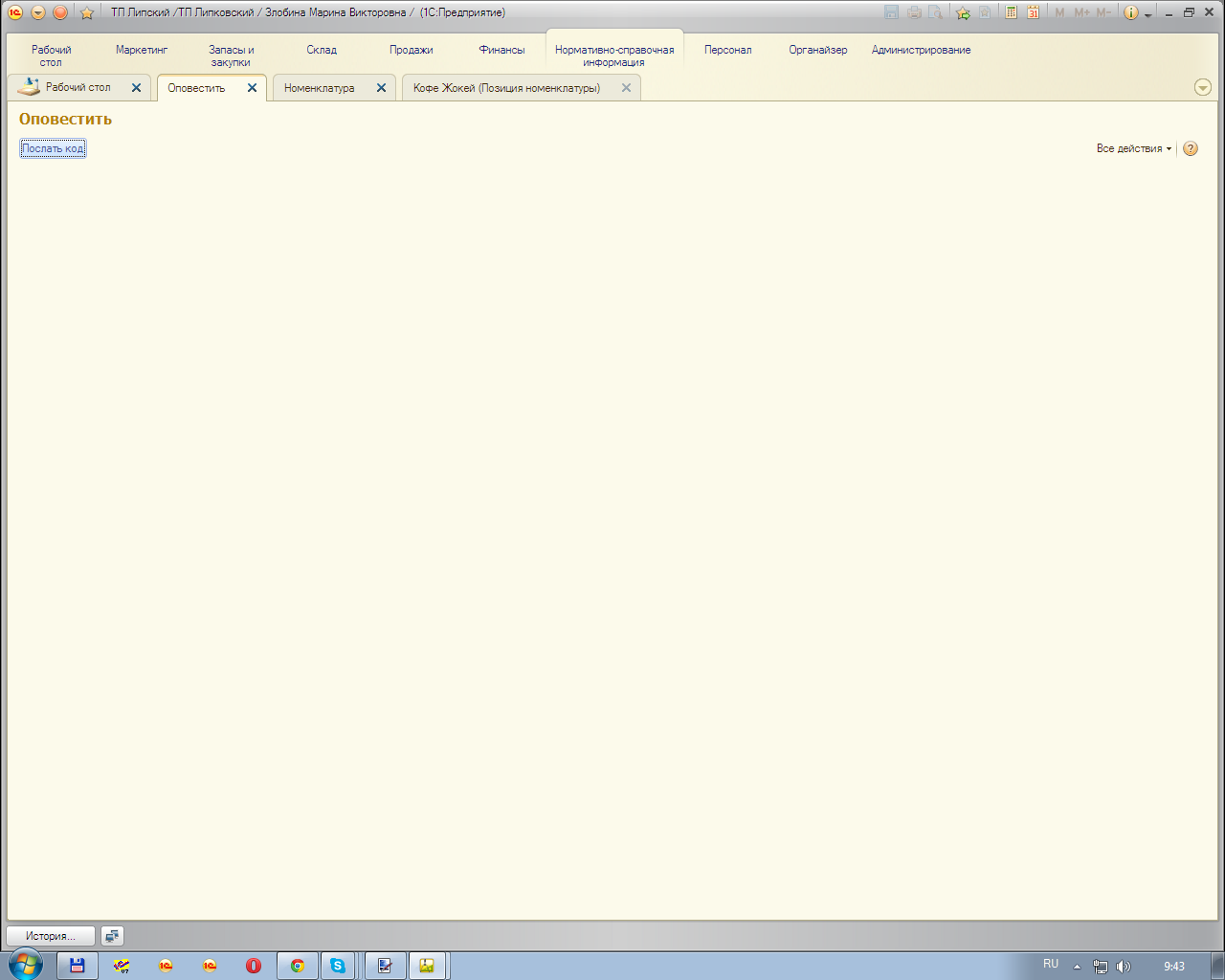Close the Оповестить tab
The height and width of the screenshot is (980, 1225).
tap(252, 87)
